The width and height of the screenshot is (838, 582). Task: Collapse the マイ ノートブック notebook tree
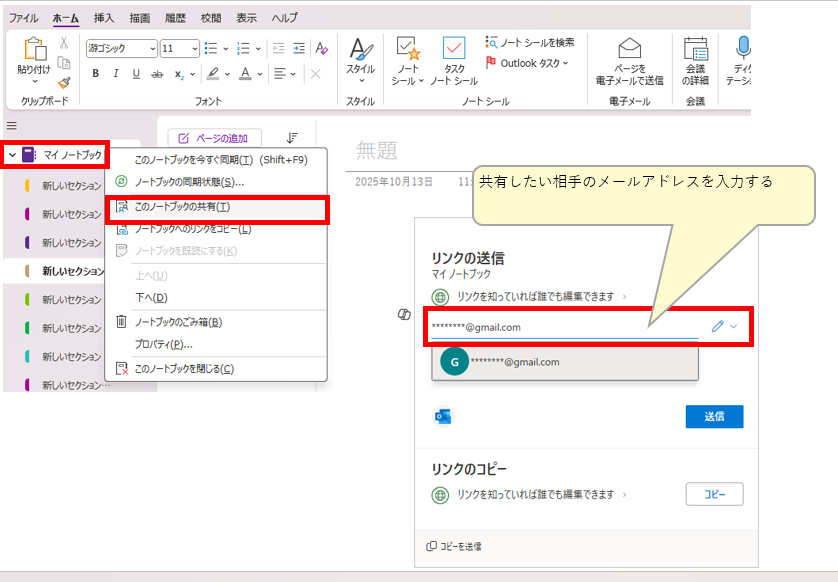click(11, 155)
